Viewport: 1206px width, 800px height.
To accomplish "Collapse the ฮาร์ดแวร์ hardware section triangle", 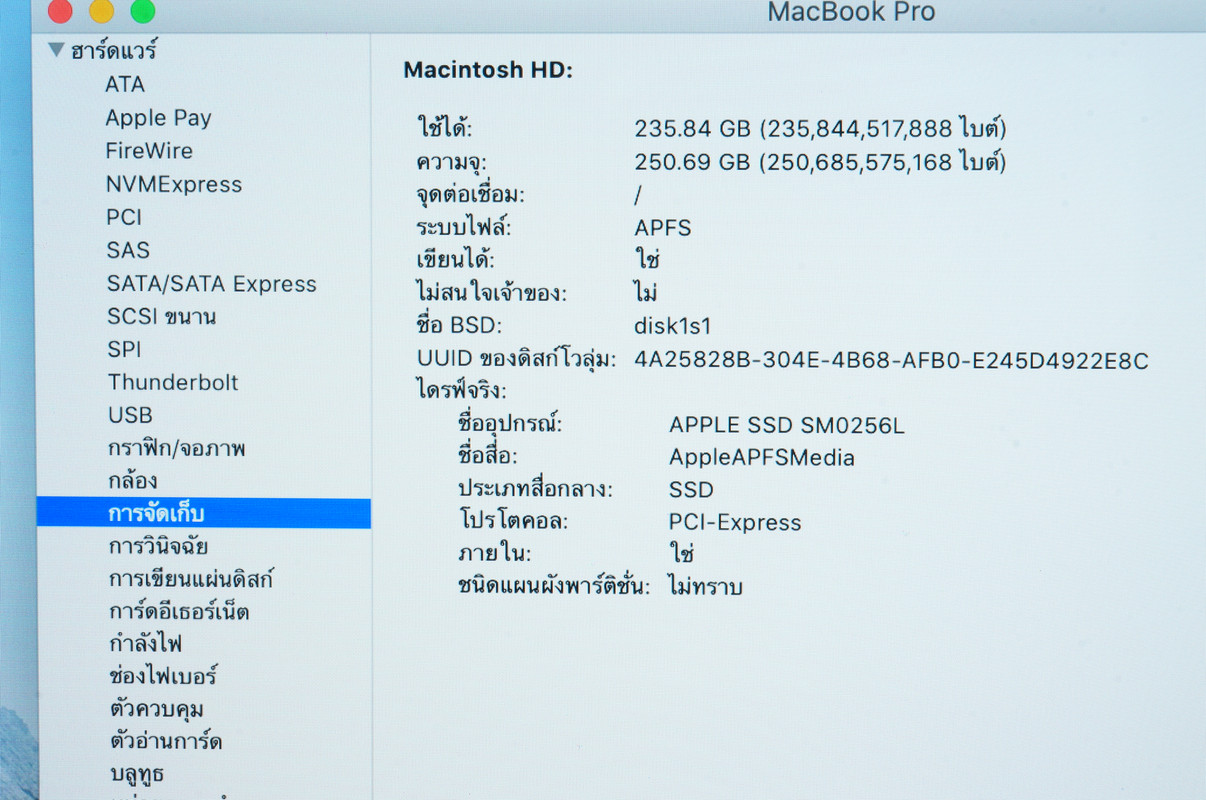I will 56,50.
